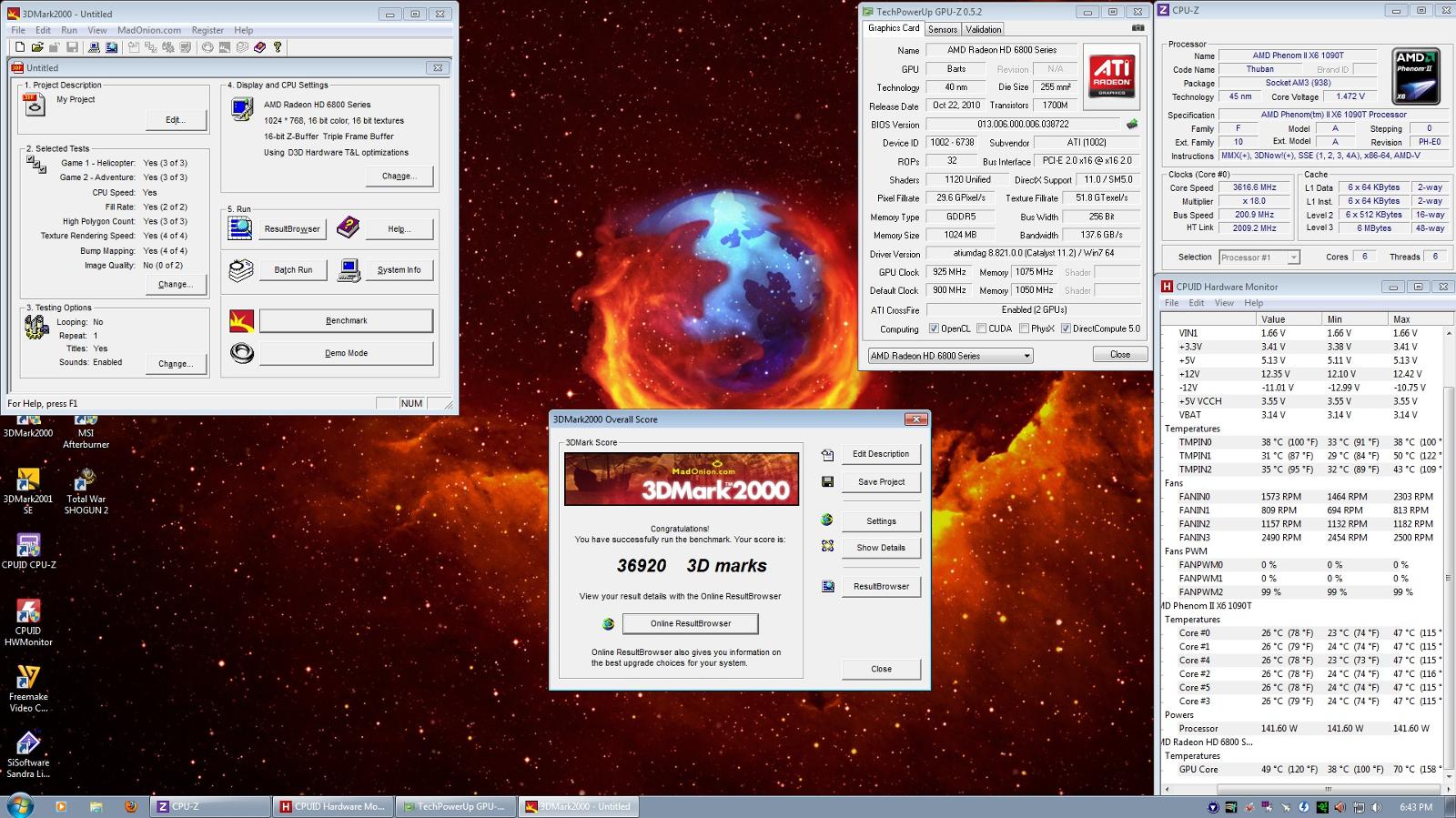
Task: Click the ResultBrowser monitor toolbar icon
Action: (x=111, y=46)
